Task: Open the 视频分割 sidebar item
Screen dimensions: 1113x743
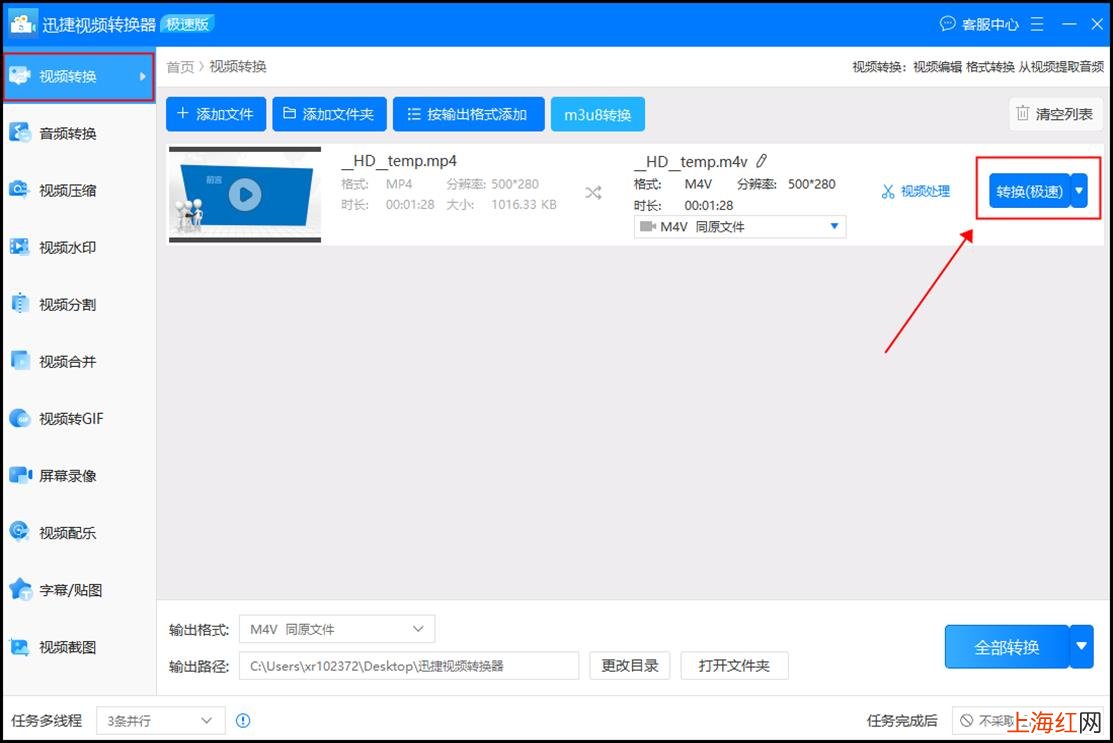Action: pyautogui.click(x=79, y=304)
